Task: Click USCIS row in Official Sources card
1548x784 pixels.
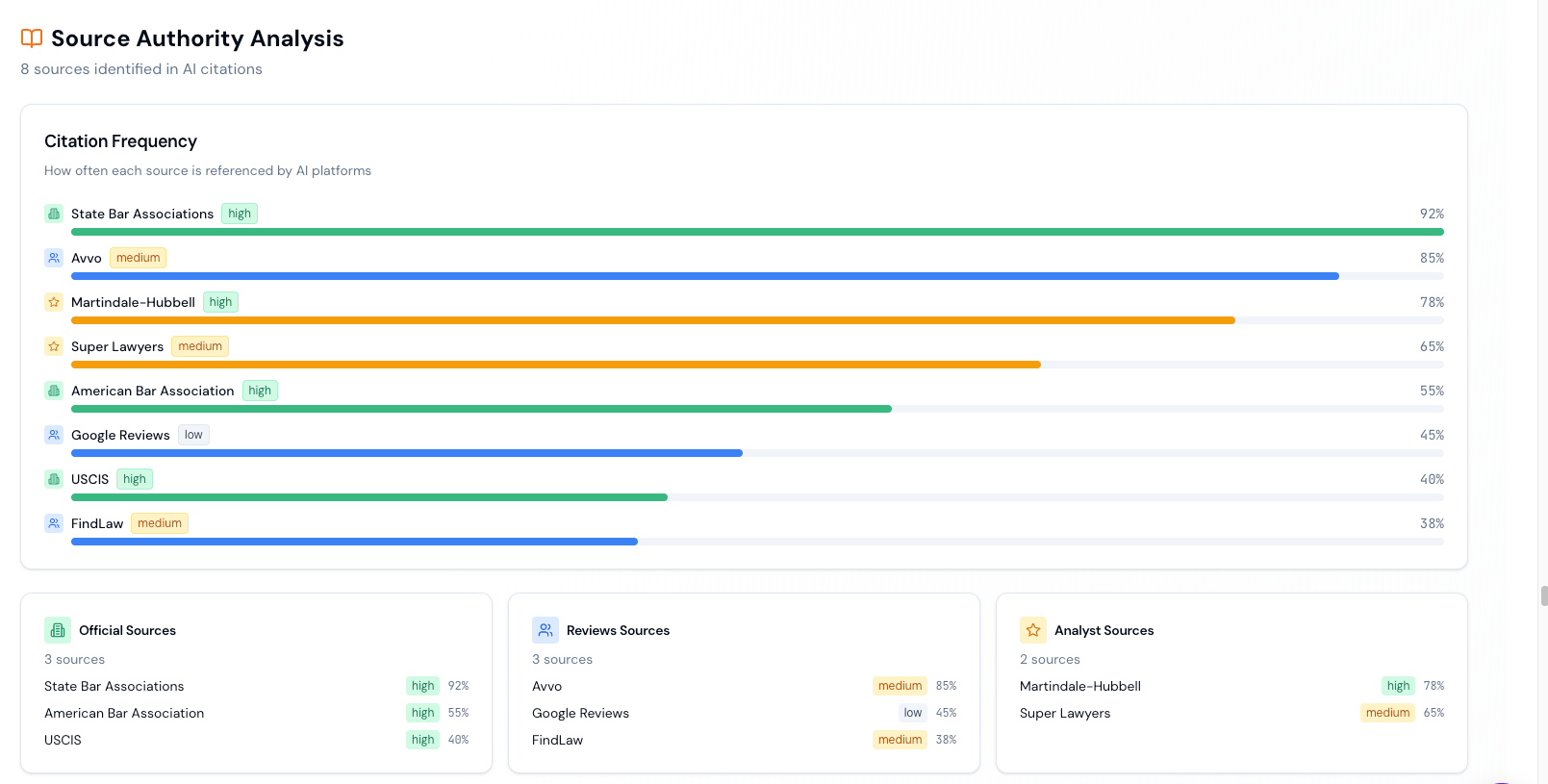Action: [x=256, y=740]
